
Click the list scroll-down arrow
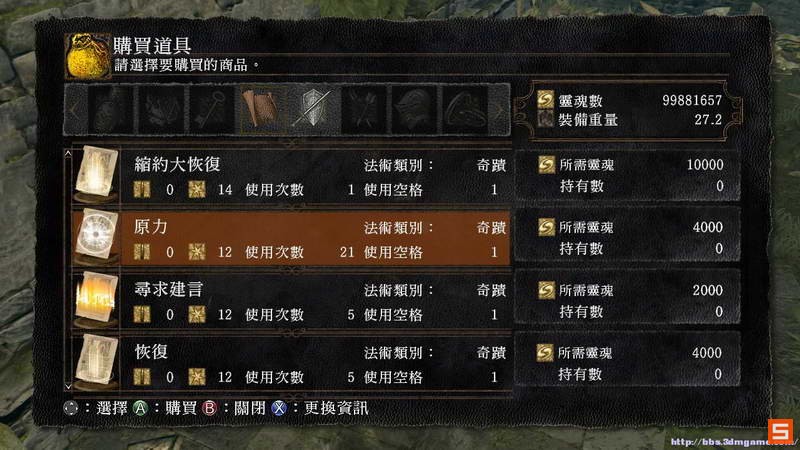point(68,387)
